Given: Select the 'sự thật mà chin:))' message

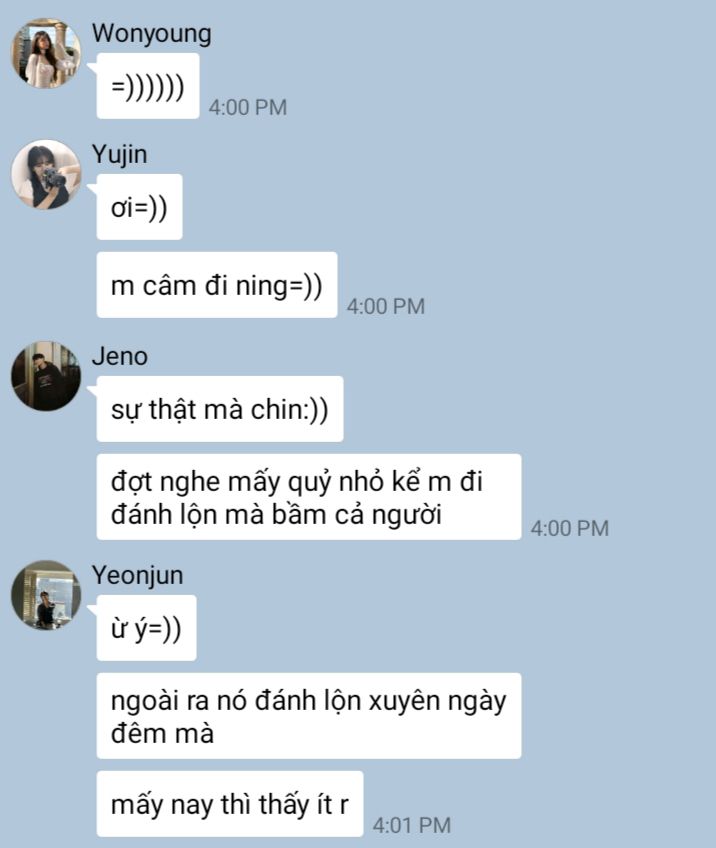Looking at the screenshot, I should coord(220,409).
